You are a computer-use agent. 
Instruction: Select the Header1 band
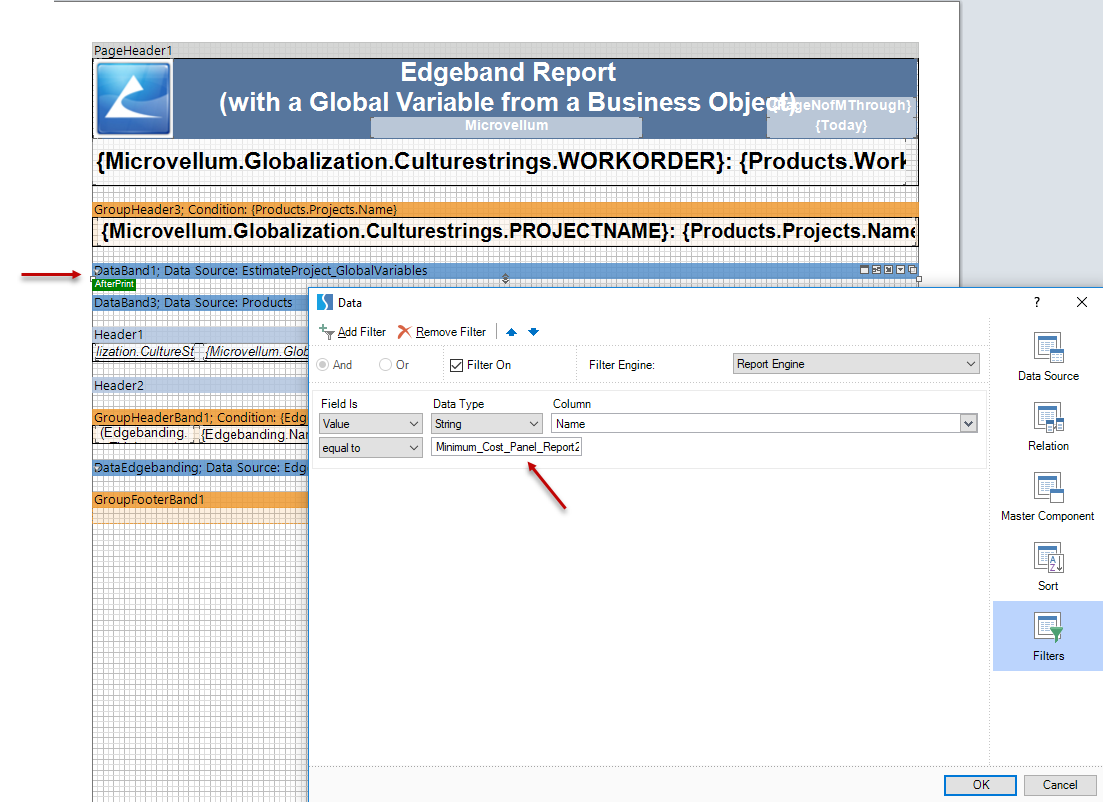click(200, 335)
